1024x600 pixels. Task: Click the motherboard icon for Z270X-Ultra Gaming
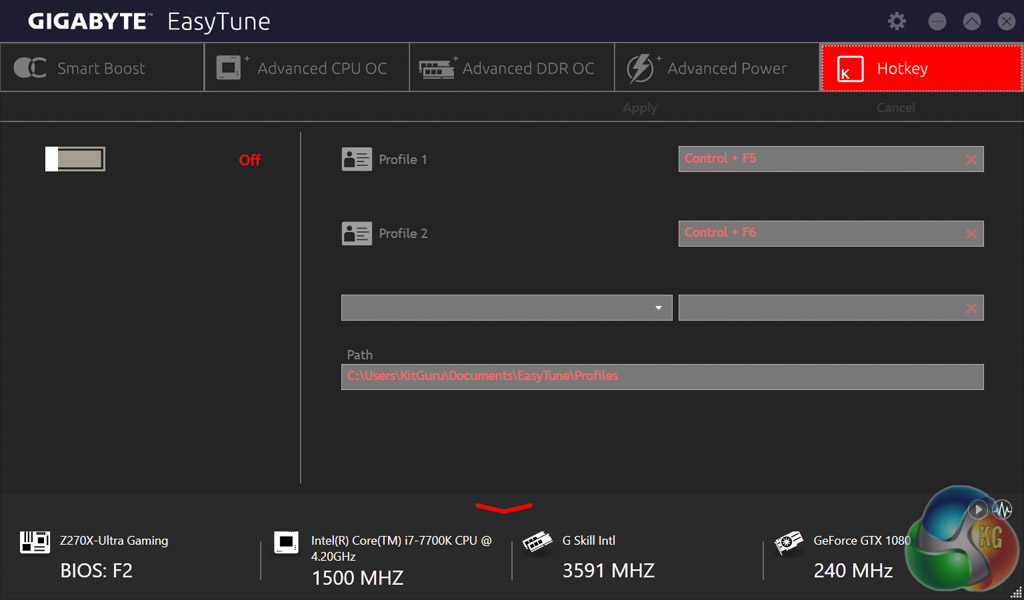coord(35,542)
